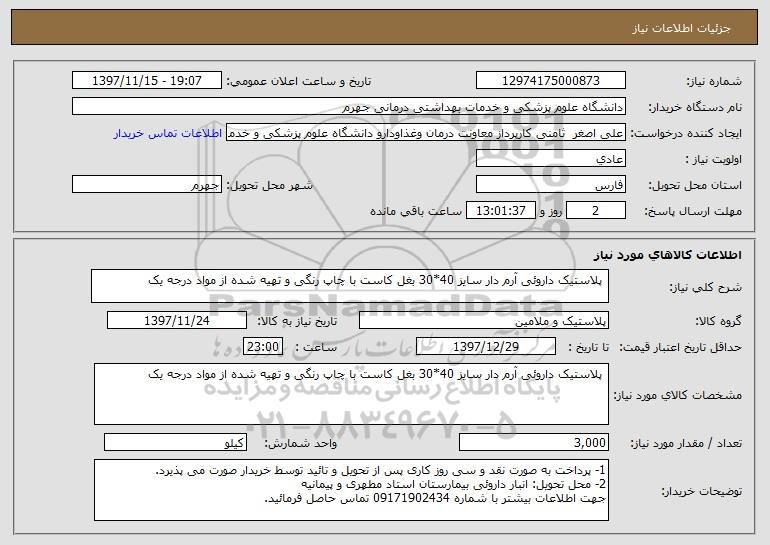Click the quantity field 3,000

tap(534, 442)
